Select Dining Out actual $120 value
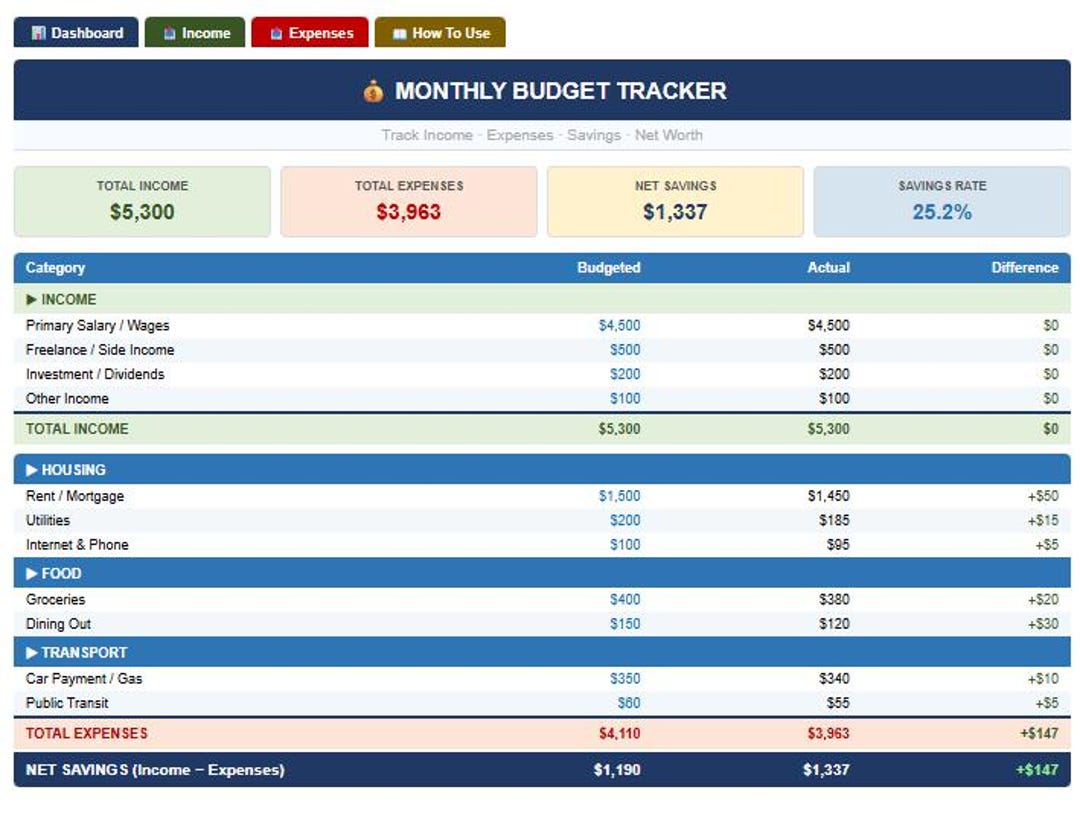This screenshot has height=813, width=1080. click(834, 624)
